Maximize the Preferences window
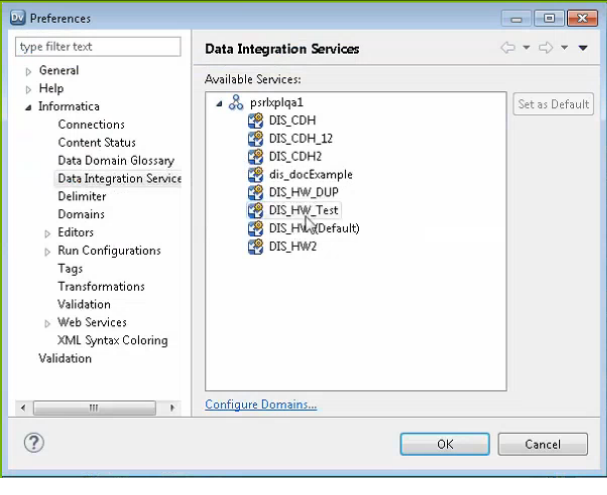The height and width of the screenshot is (495, 607). 549,18
